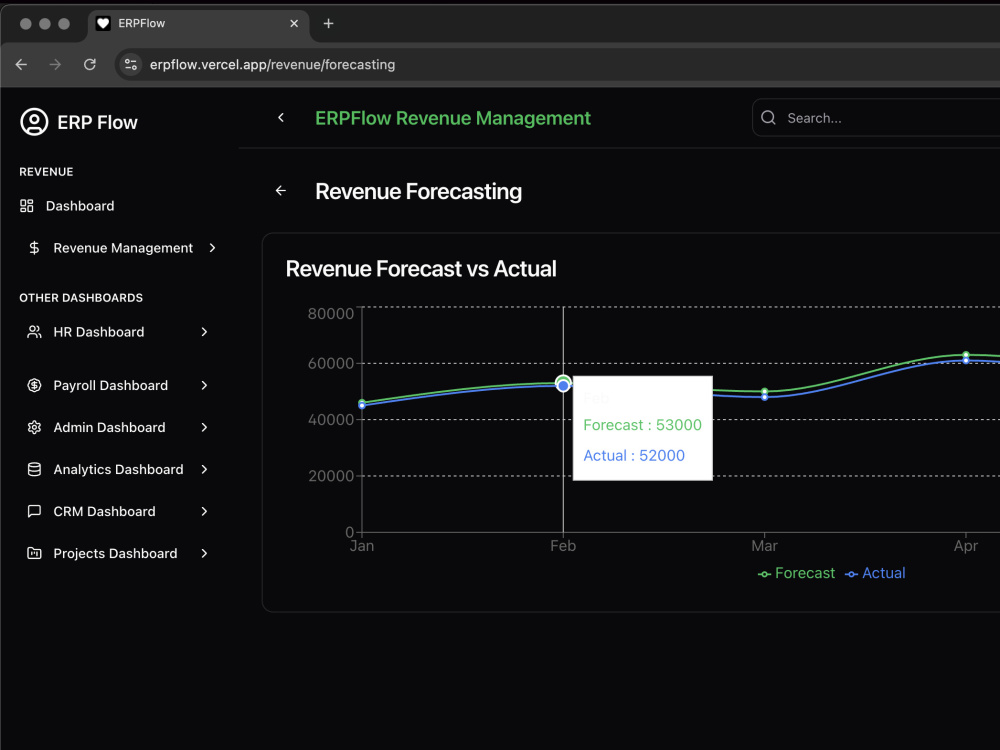The image size is (1000, 750).
Task: Expand the HR Dashboard chevron
Action: tap(204, 332)
